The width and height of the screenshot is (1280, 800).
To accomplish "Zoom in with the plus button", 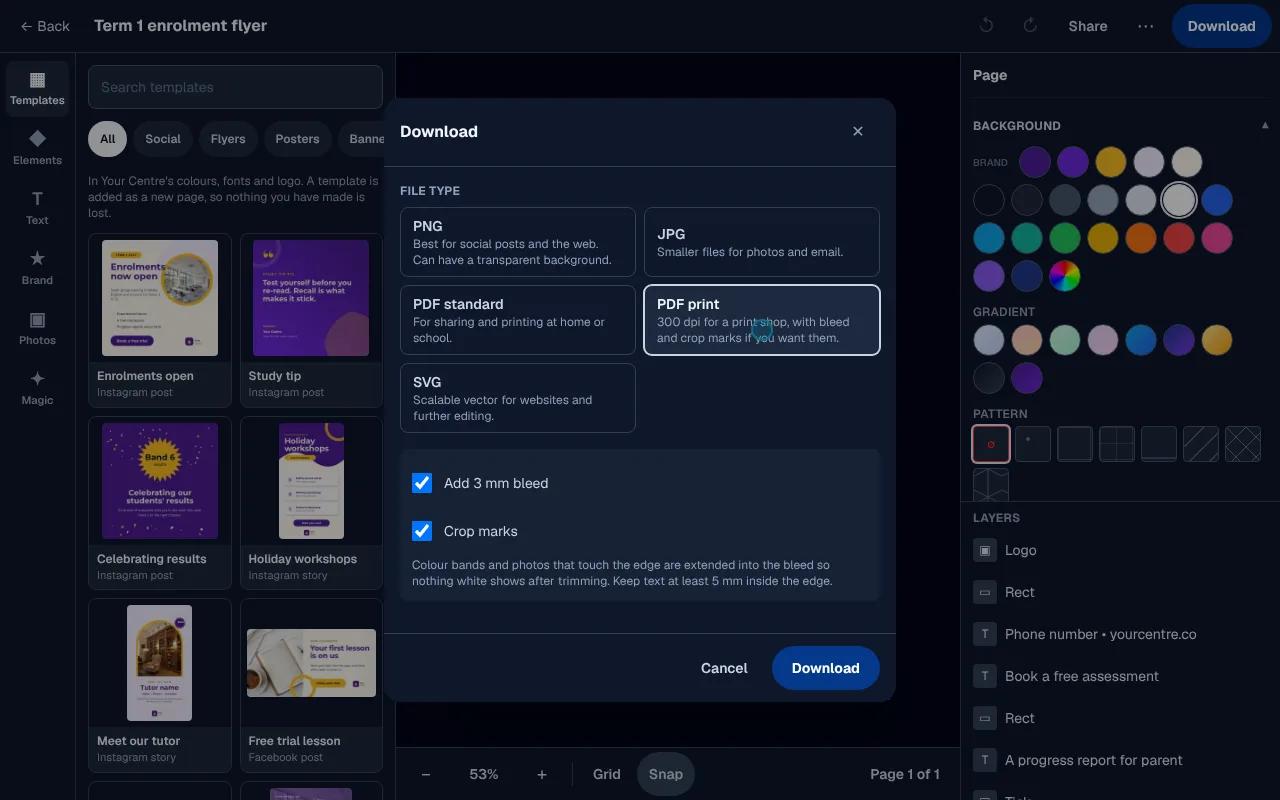I will [x=542, y=774].
